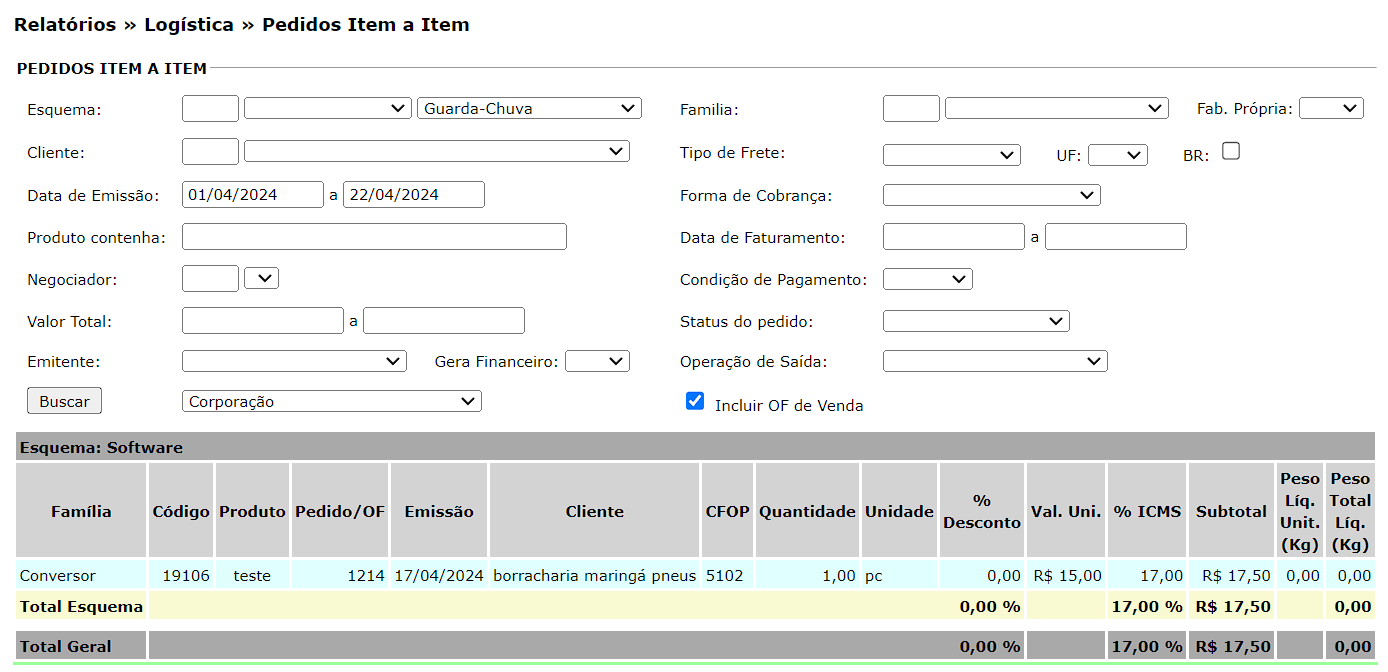Viewport: 1388px width, 672px height.
Task: Uncheck Incluir OF de Venda checkbox
Action: (x=695, y=401)
